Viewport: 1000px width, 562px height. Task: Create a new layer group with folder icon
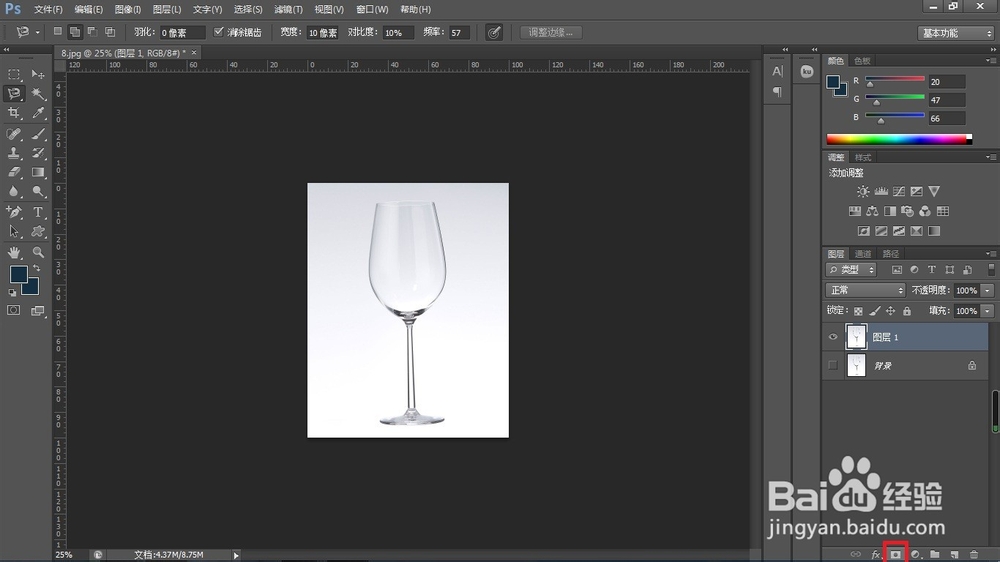point(935,554)
